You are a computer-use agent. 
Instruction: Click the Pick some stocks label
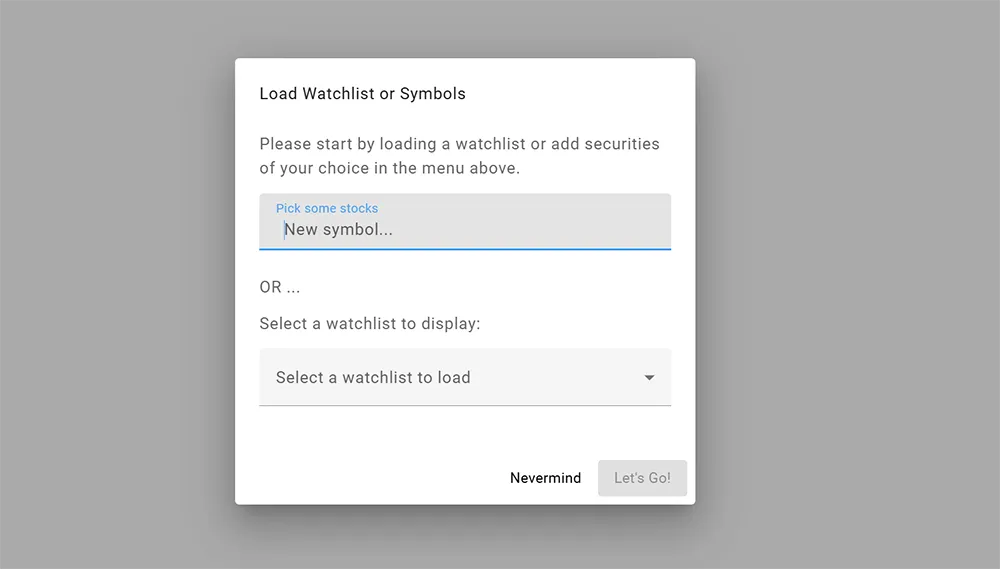(x=327, y=208)
